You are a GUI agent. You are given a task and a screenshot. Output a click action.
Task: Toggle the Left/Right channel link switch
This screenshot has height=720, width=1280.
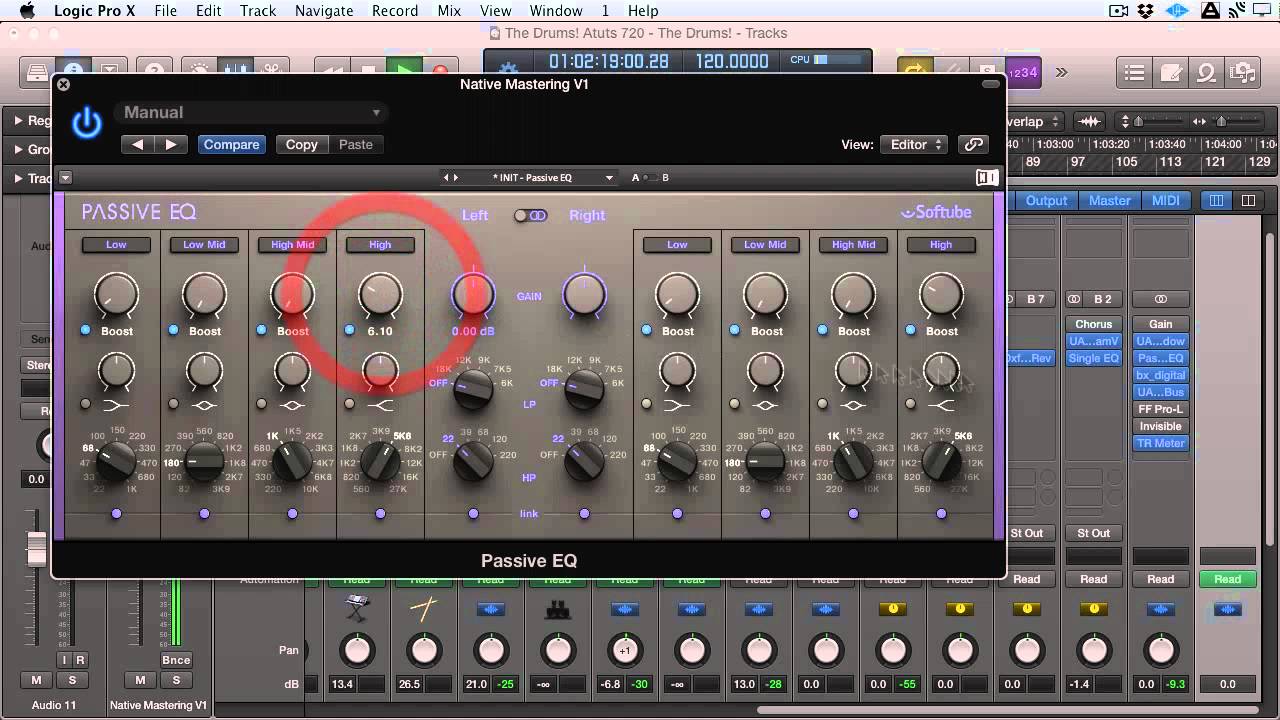click(x=530, y=215)
